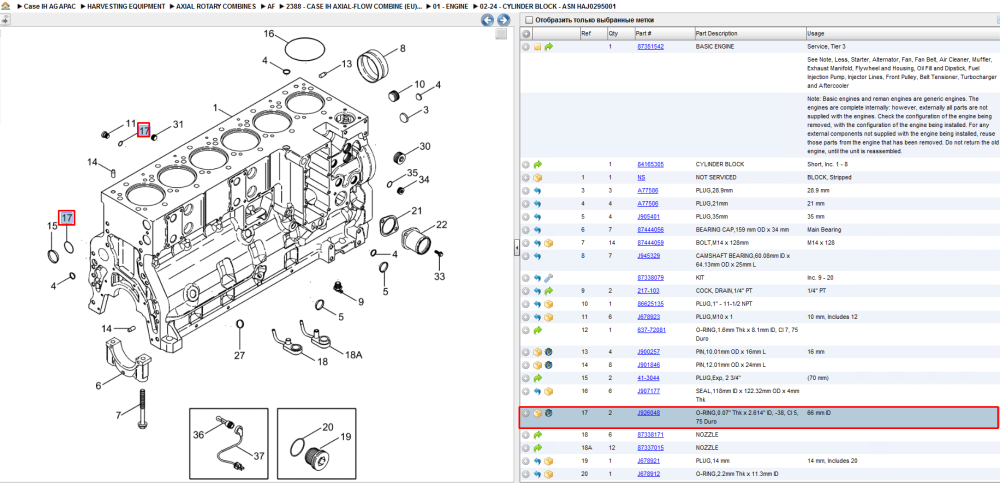This screenshot has width=1000, height=483.
Task: Open part number link 84165305
Action: click(x=651, y=164)
